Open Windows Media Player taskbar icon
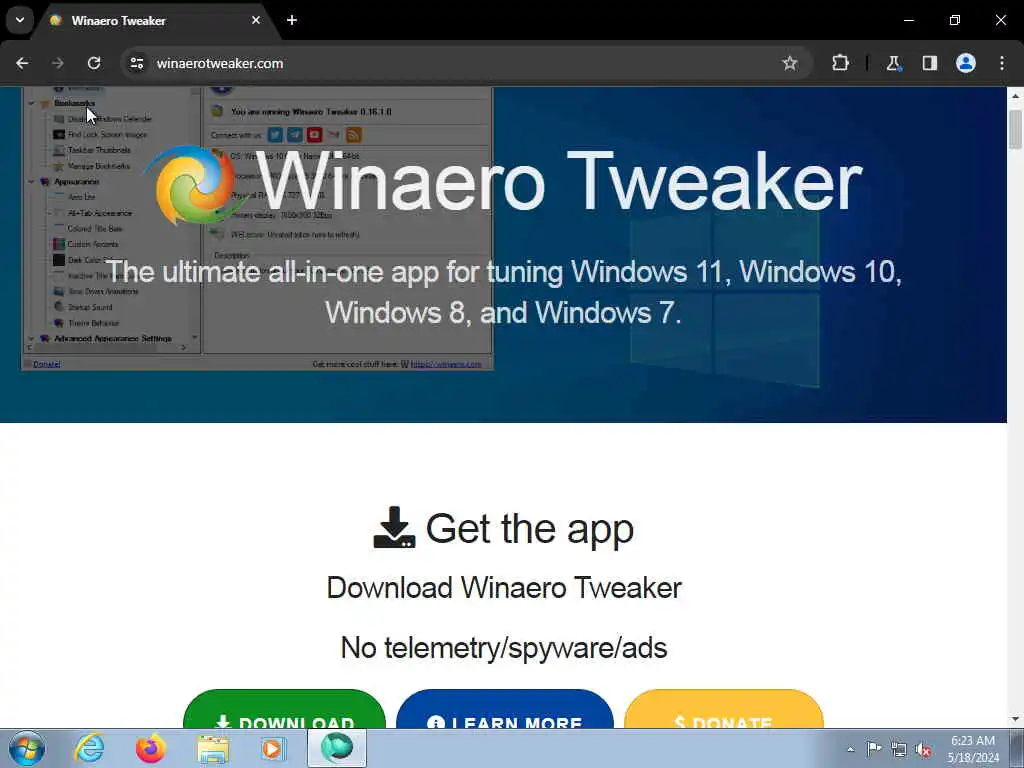This screenshot has height=768, width=1024. 272,748
